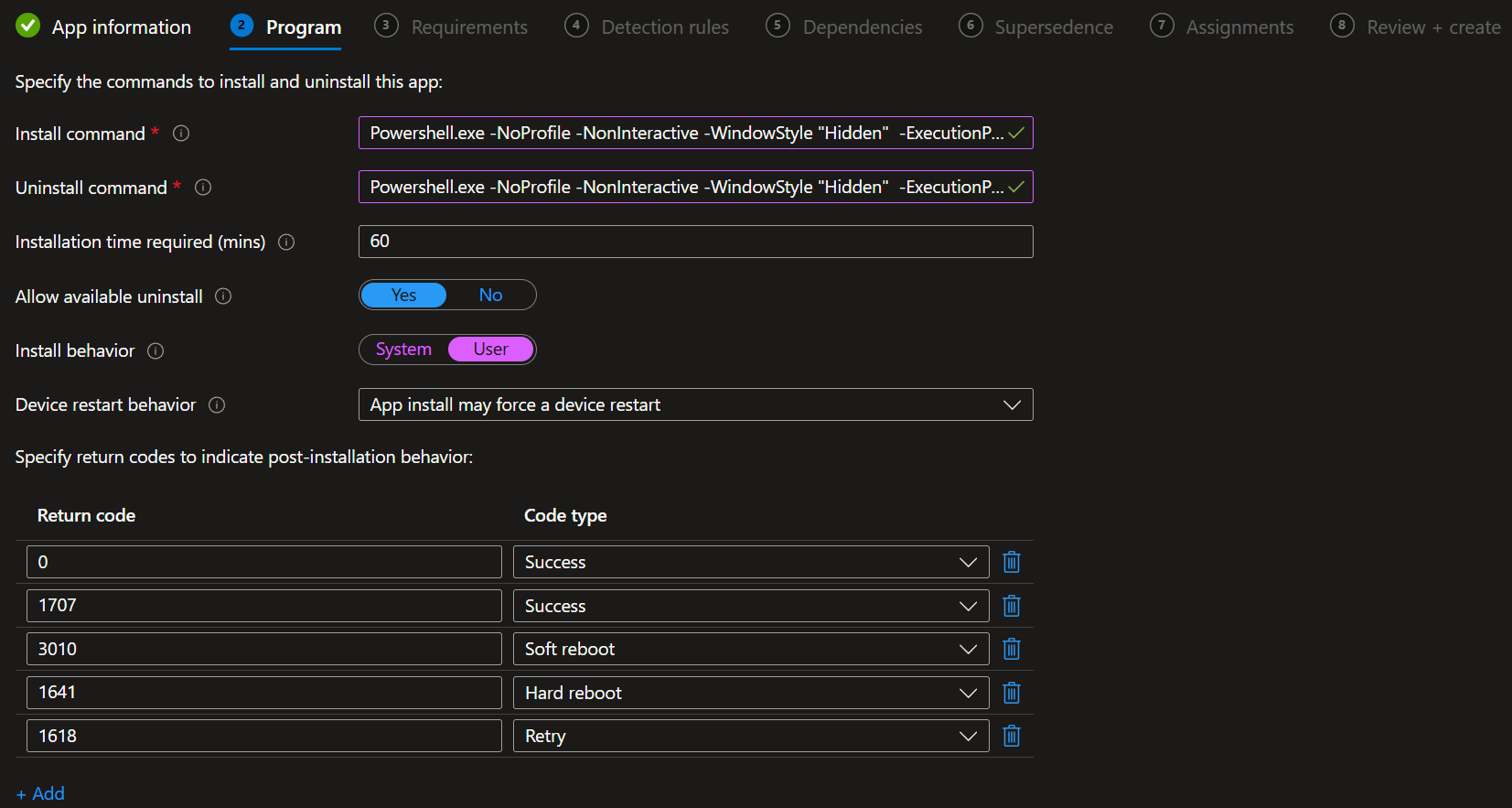Click + Add to add a return code

40,793
